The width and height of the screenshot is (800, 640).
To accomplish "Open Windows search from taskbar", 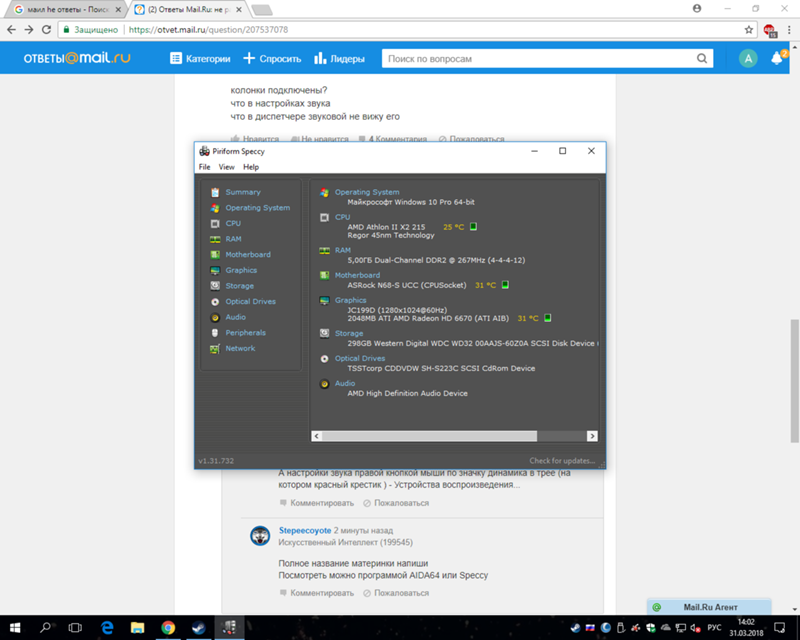I will (x=45, y=627).
